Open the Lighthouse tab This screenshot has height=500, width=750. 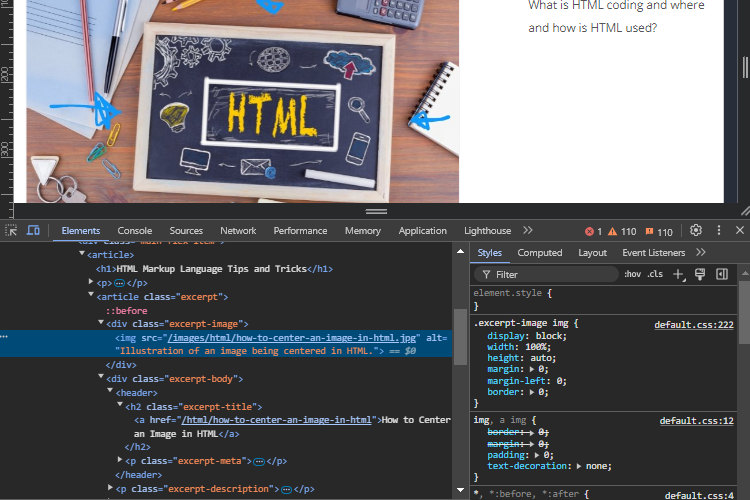[x=487, y=231]
